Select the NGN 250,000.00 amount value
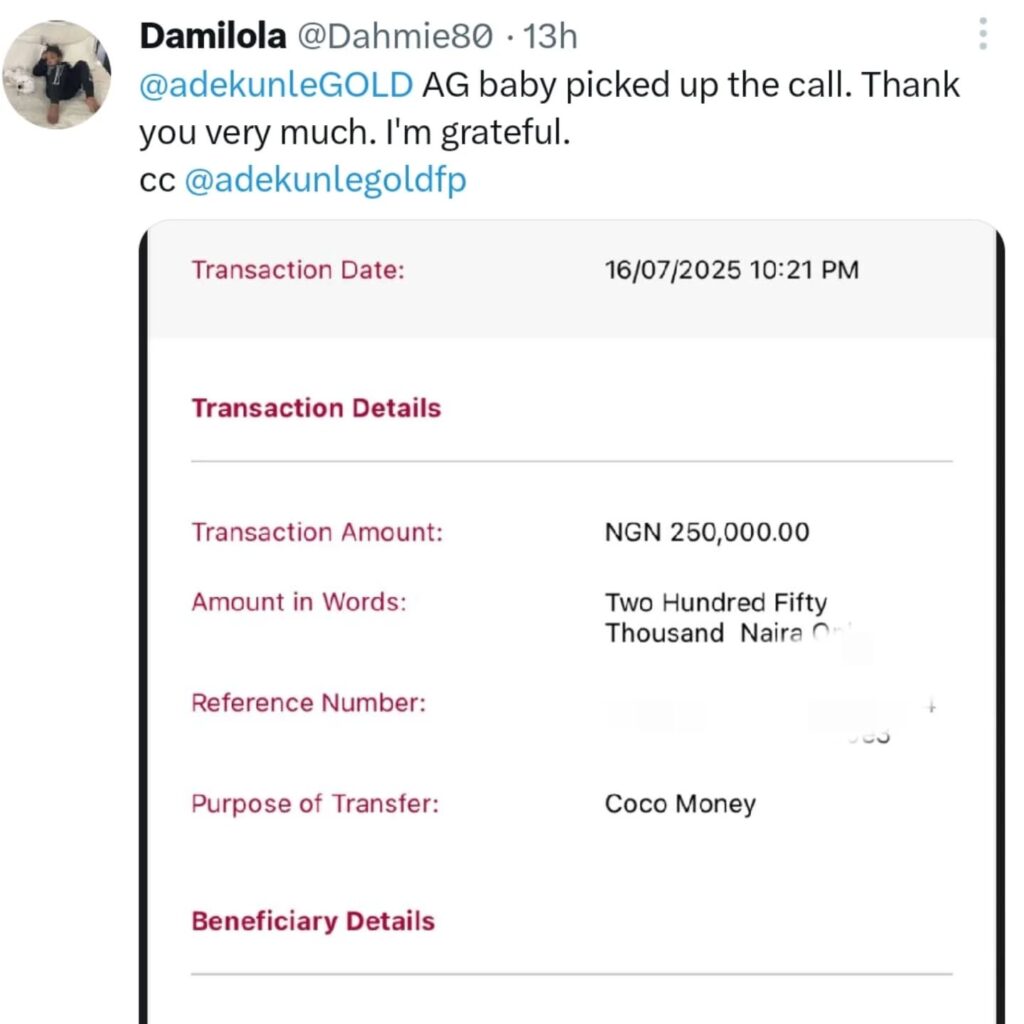 (x=707, y=532)
